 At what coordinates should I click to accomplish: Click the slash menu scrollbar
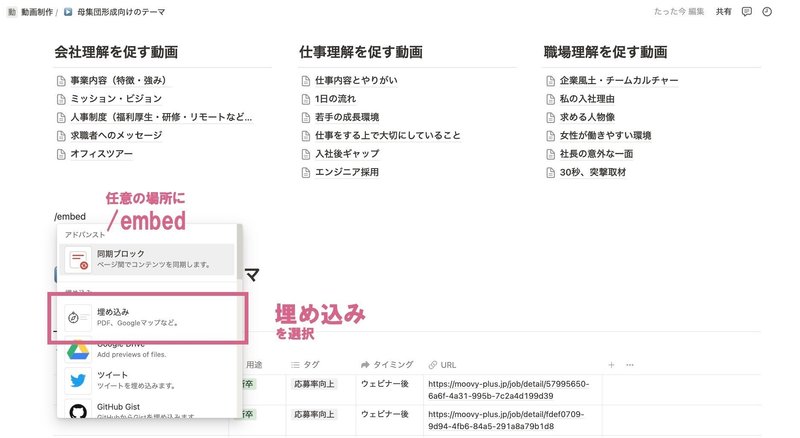tap(240, 253)
